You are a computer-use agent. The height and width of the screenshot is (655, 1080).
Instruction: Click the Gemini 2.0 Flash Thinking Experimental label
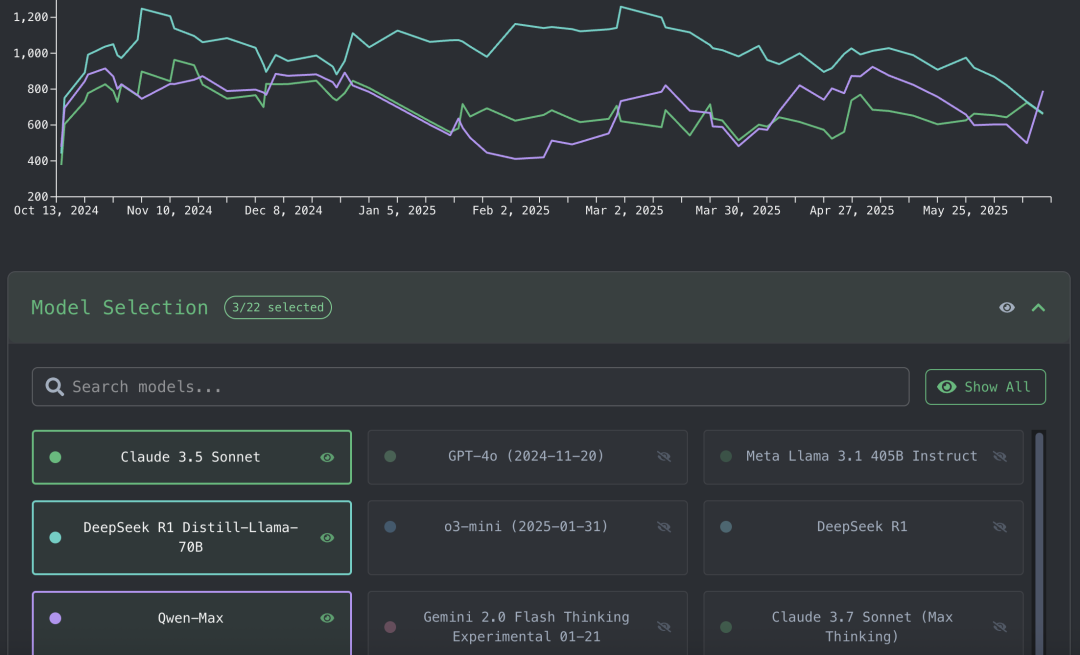526,627
